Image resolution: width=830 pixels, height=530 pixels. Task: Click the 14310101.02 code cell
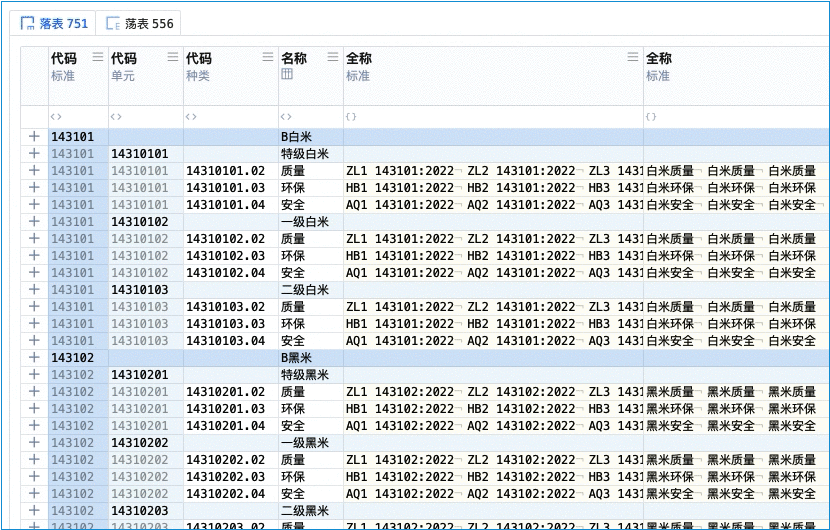[x=231, y=170]
